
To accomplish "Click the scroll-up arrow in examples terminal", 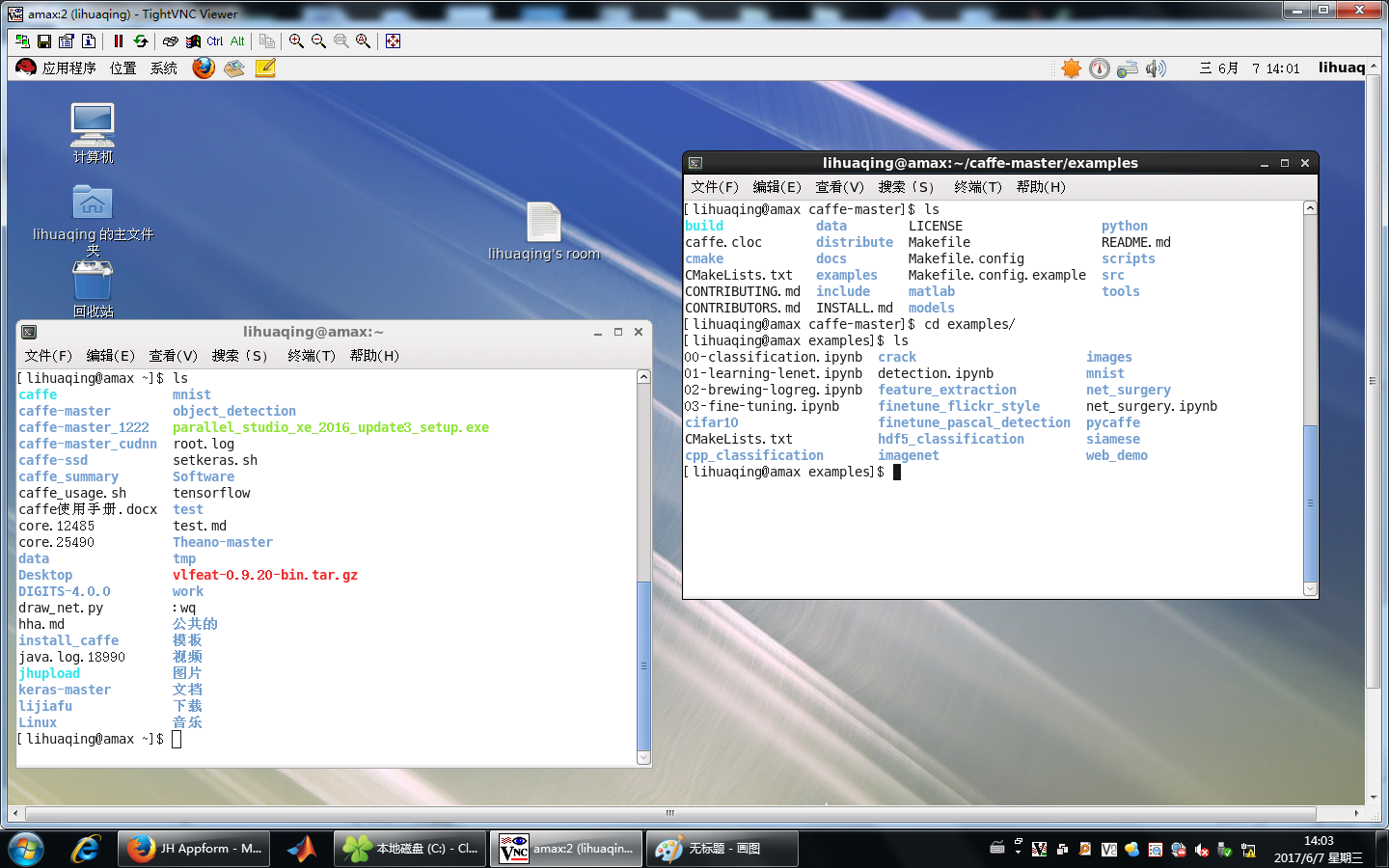I will coord(1310,208).
